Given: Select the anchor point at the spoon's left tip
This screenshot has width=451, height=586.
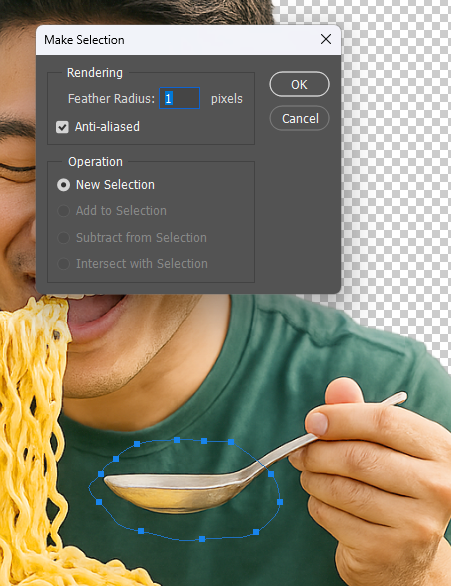Looking at the screenshot, I should click(101, 474).
